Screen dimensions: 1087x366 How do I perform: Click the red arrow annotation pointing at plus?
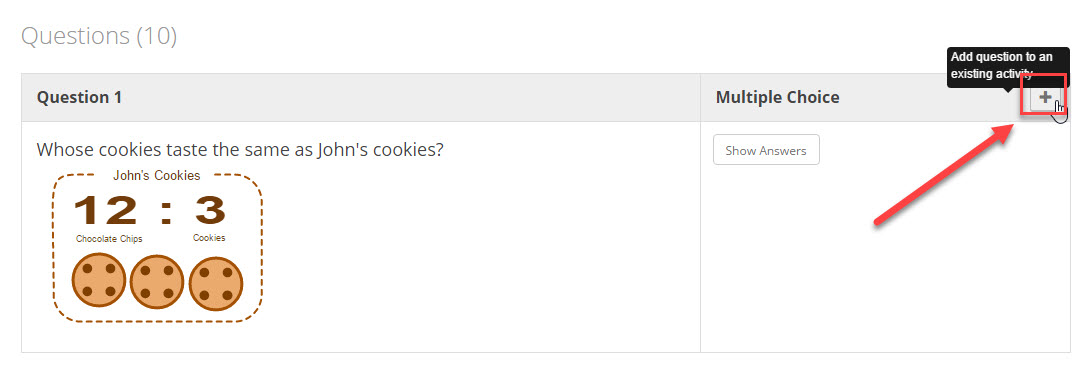[x=943, y=174]
